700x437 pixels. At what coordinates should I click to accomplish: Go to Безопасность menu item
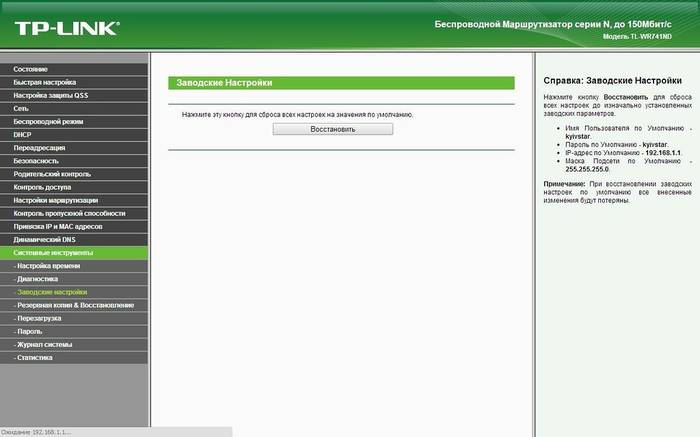pyautogui.click(x=74, y=161)
